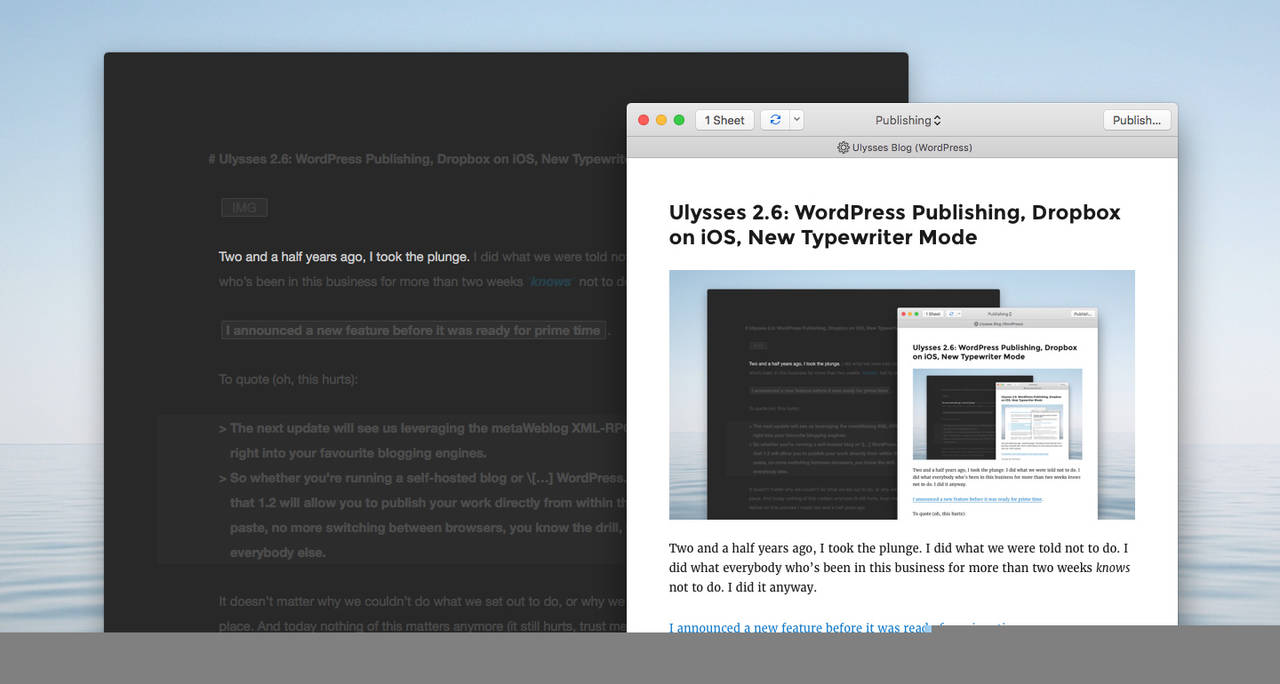Viewport: 1280px width, 684px height.
Task: Click the blue refresh preview icon
Action: click(773, 120)
